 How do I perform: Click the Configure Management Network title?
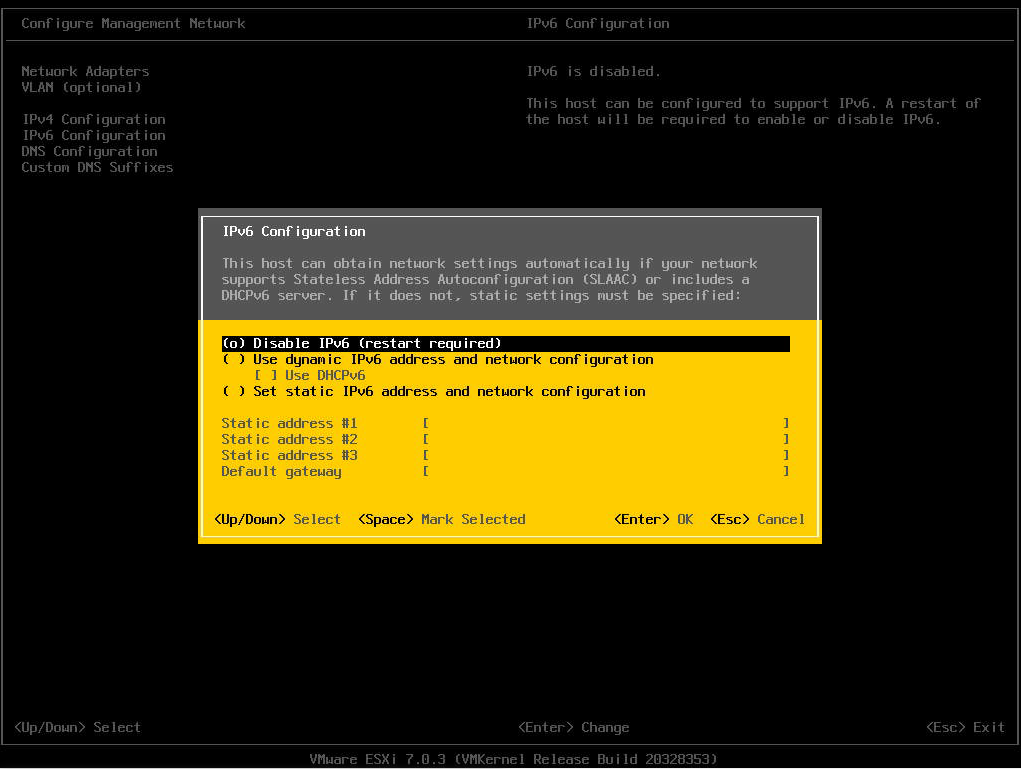133,23
